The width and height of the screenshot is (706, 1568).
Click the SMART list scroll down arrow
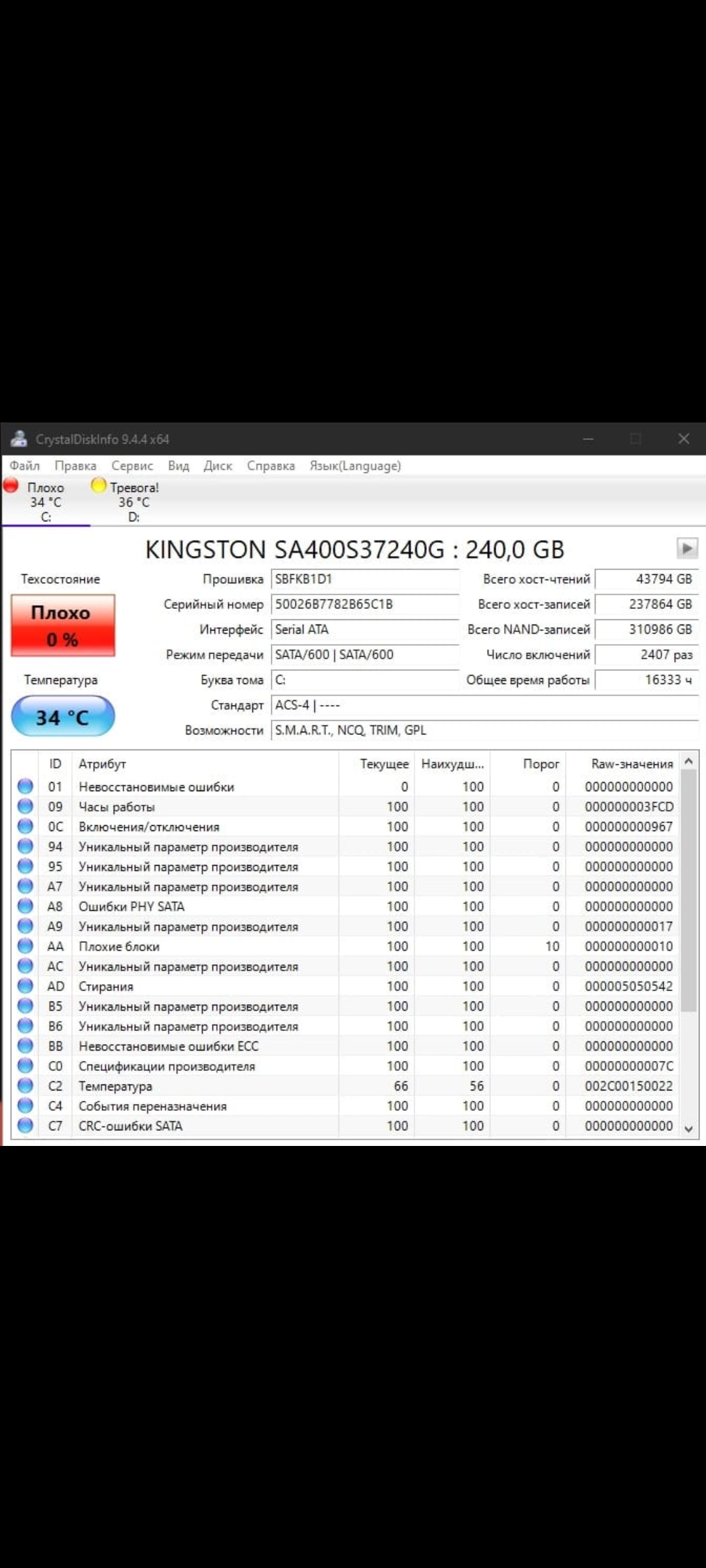click(688, 1128)
